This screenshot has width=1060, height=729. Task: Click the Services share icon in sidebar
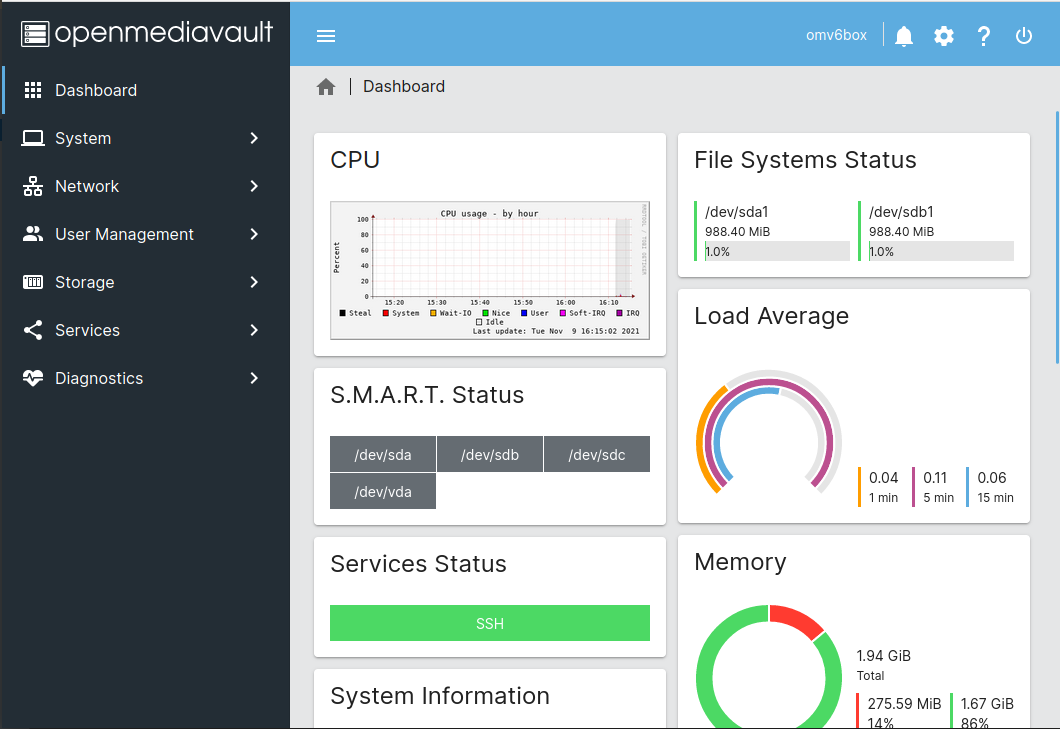click(x=31, y=330)
